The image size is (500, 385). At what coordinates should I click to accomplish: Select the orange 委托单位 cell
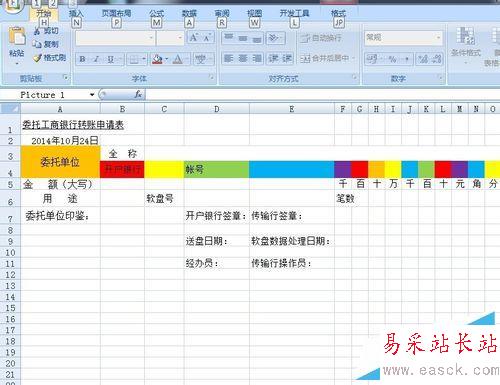pyautogui.click(x=60, y=162)
